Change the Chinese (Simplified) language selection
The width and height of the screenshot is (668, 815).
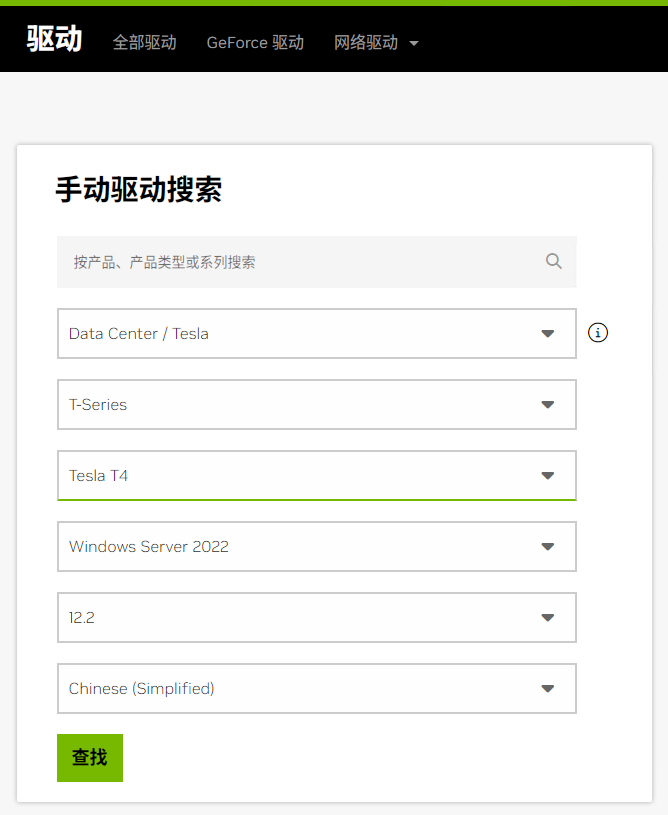pos(300,689)
